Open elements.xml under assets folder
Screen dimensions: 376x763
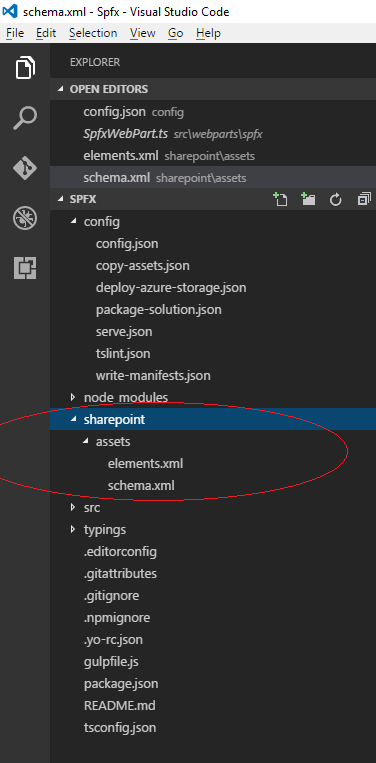click(145, 463)
